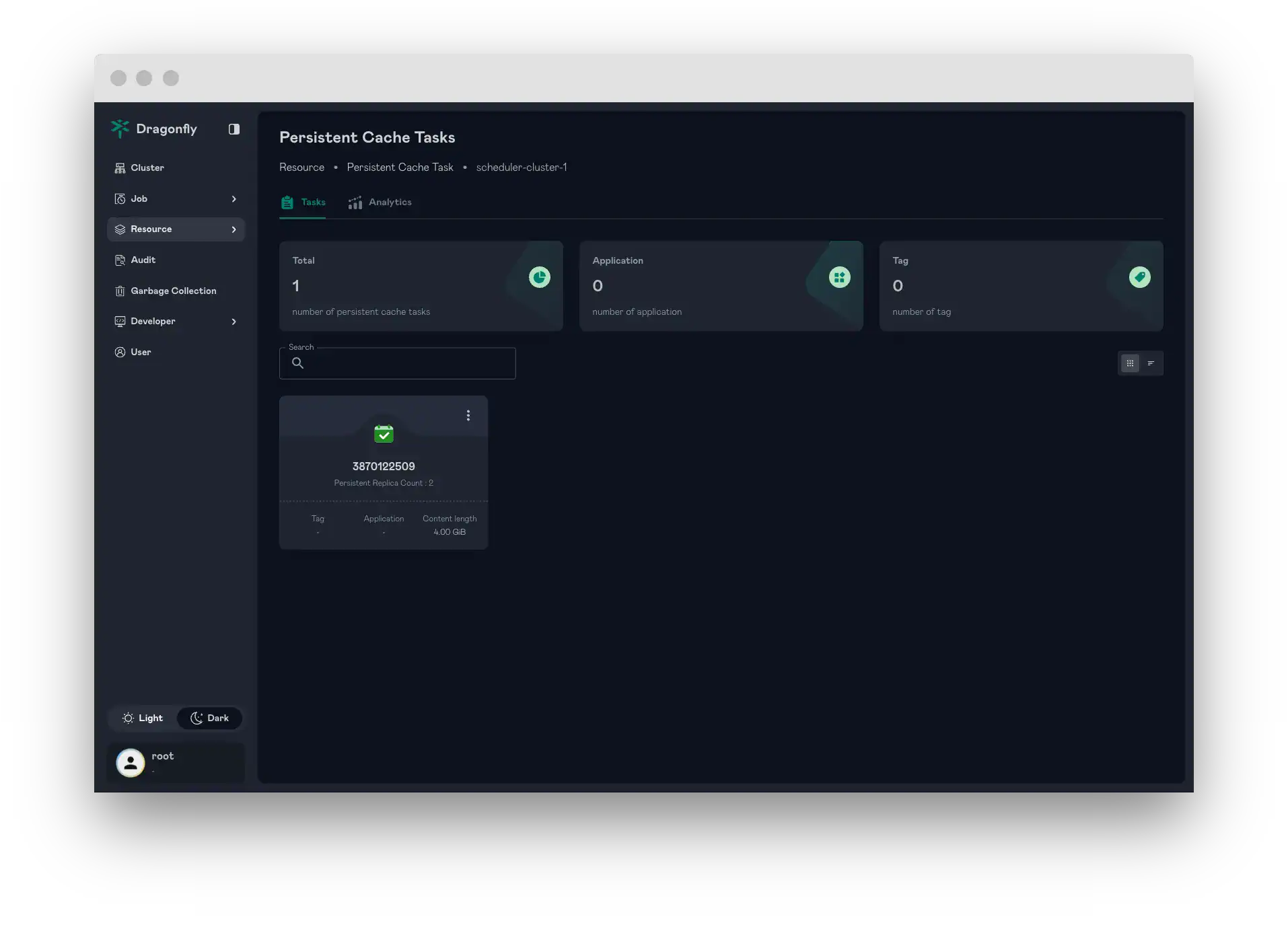Open task 3870122509
Image resolution: width=1288 pixels, height=927 pixels.
384,466
